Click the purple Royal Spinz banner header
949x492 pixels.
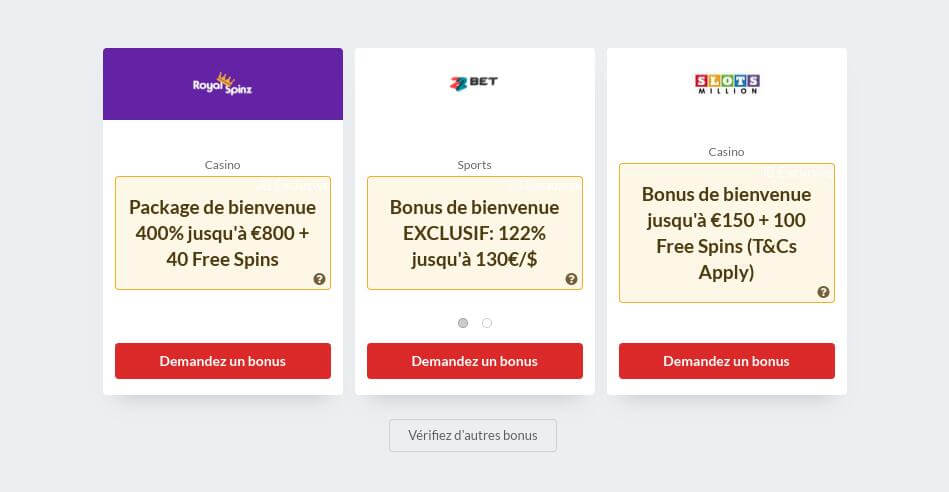[x=223, y=84]
